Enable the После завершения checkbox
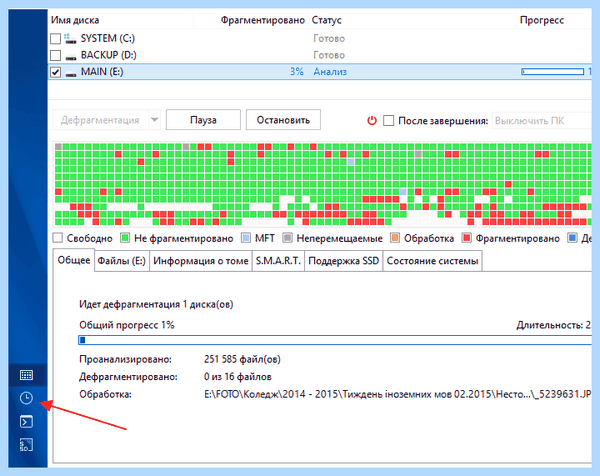 388,121
